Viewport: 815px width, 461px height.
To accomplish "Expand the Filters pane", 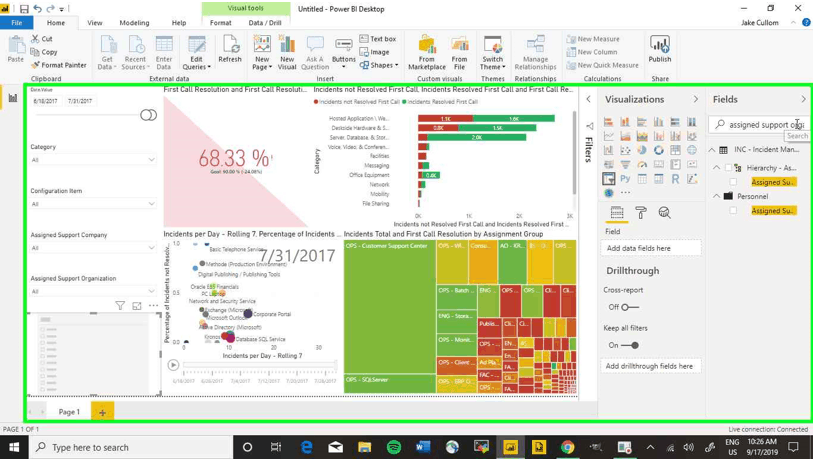I will pyautogui.click(x=588, y=99).
